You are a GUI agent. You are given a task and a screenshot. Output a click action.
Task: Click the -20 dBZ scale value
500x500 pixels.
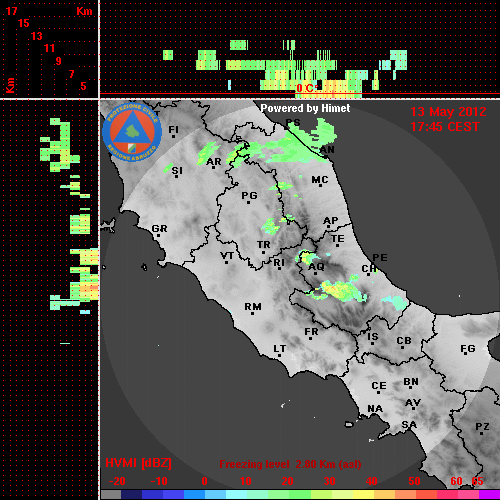tap(117, 481)
